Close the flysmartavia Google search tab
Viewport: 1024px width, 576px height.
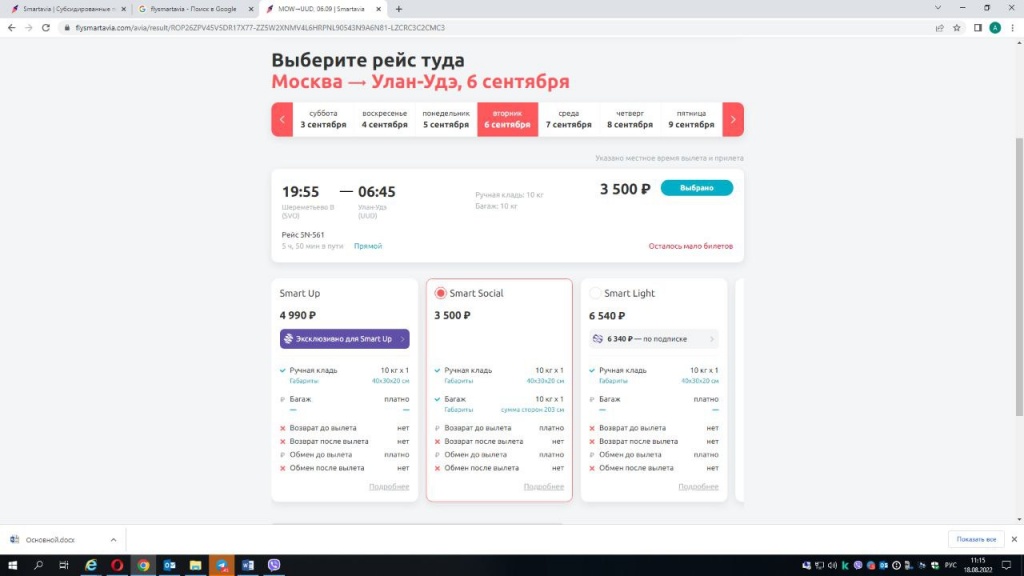[x=251, y=9]
